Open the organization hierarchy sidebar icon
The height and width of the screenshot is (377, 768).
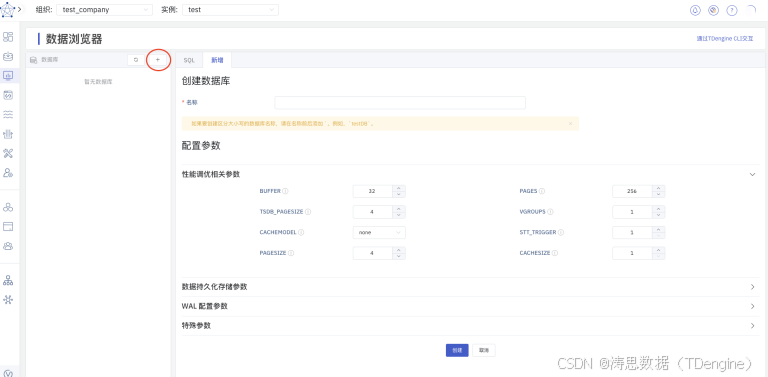8,280
